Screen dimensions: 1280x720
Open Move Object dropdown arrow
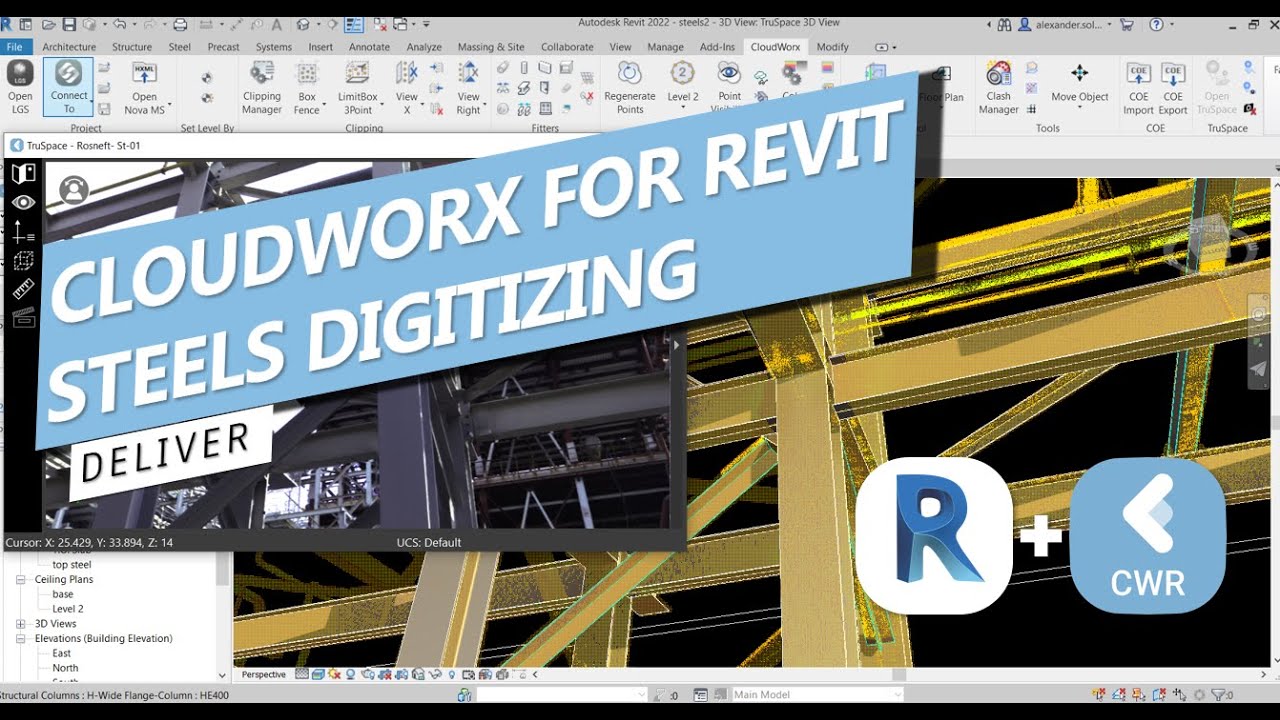point(1080,106)
